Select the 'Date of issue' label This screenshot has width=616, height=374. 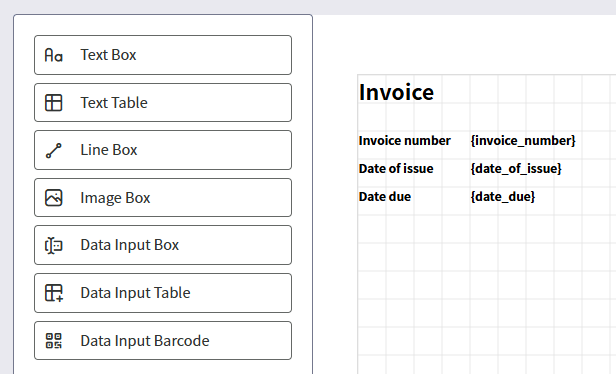[x=396, y=169]
